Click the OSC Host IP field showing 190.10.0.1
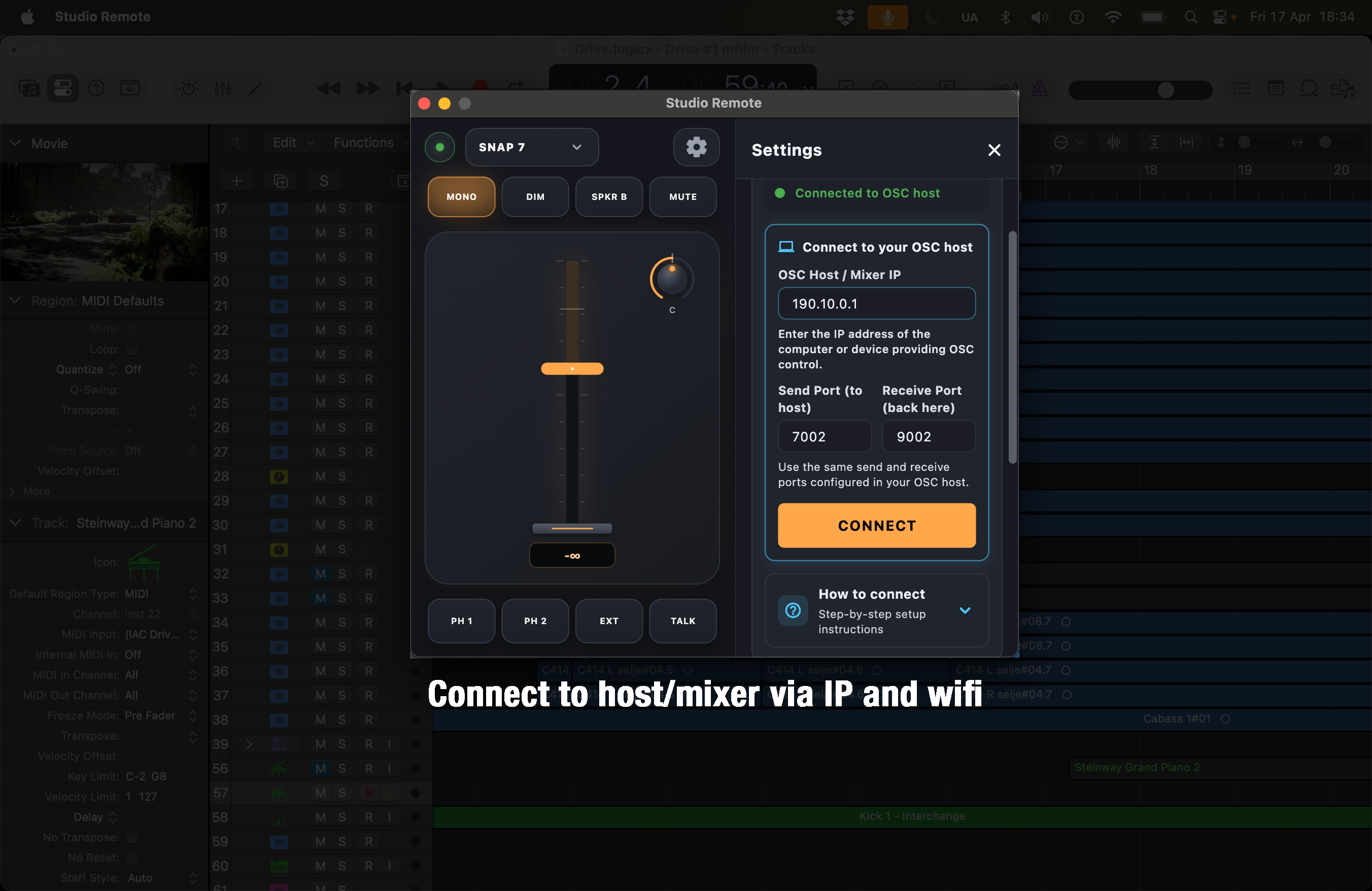 876,303
